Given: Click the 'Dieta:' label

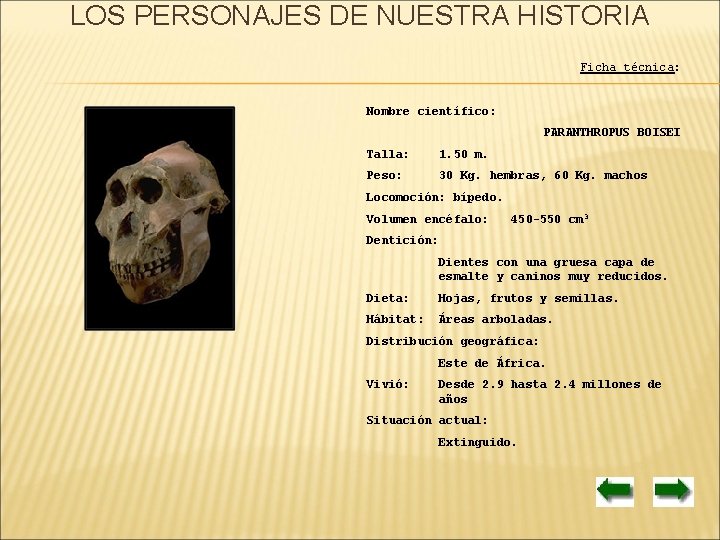Looking at the screenshot, I should point(387,298).
